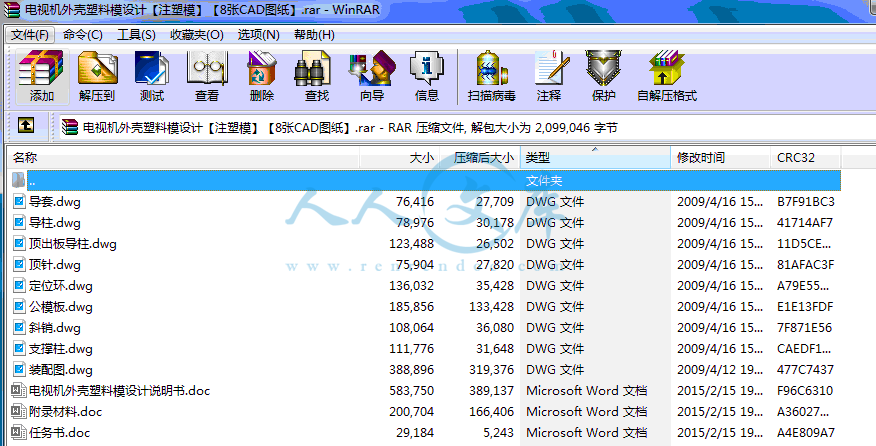
Task: Click the 添加 (Add) toolbar icon
Action: 41,77
